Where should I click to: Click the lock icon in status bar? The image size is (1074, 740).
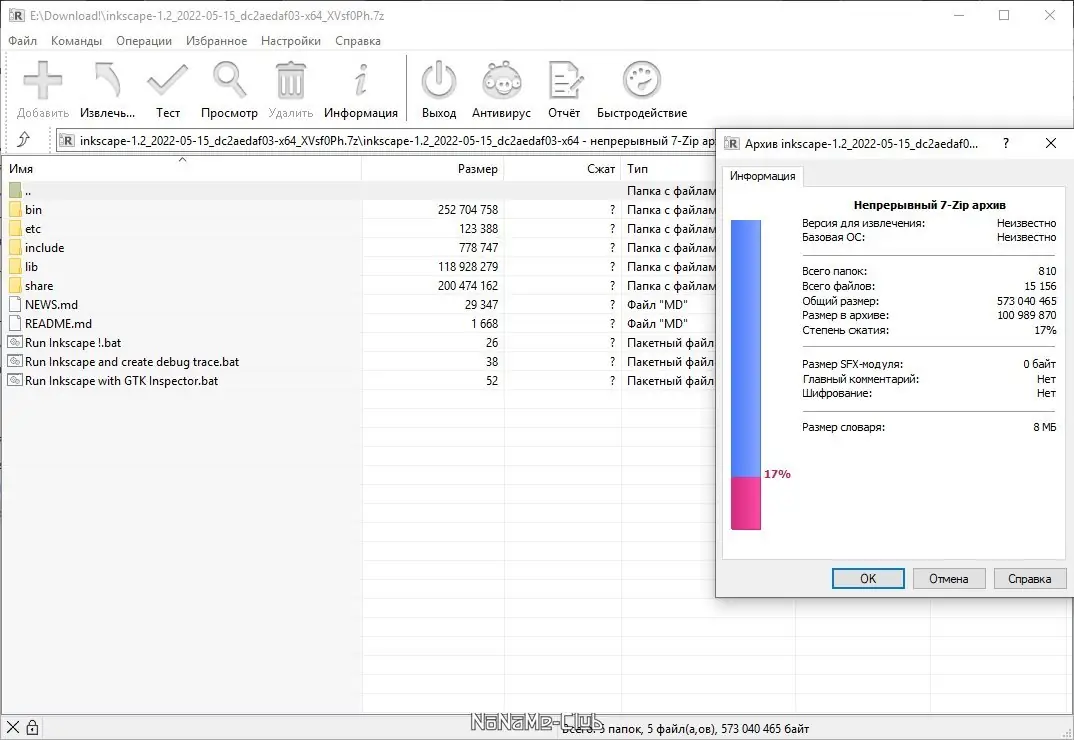[32, 728]
